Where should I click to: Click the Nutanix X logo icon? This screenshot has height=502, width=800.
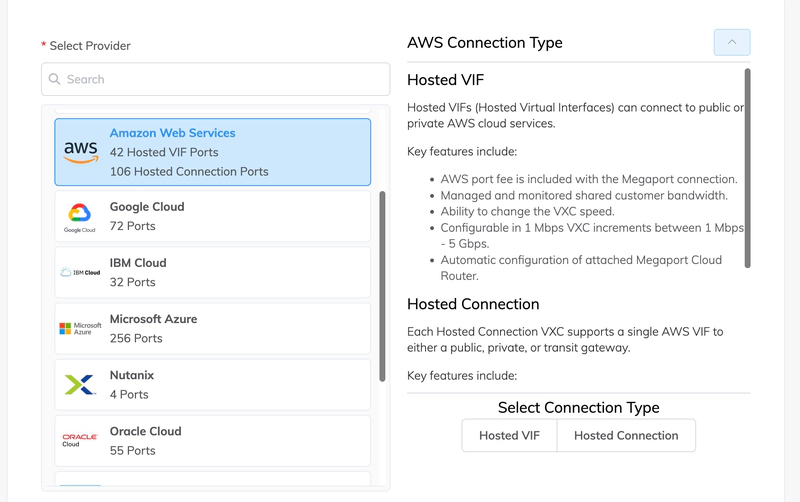(80, 385)
